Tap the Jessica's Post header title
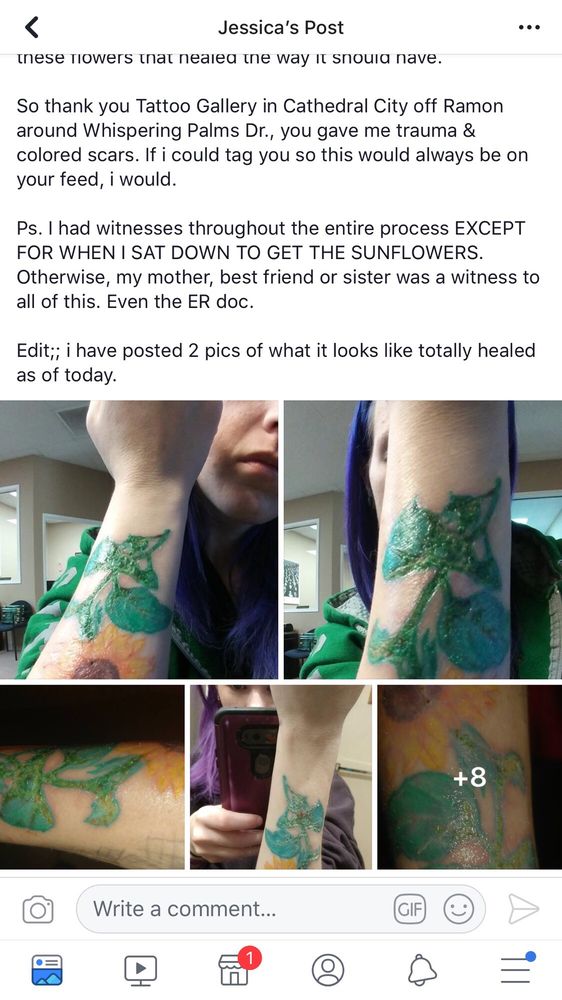The width and height of the screenshot is (562, 1000). point(281,27)
